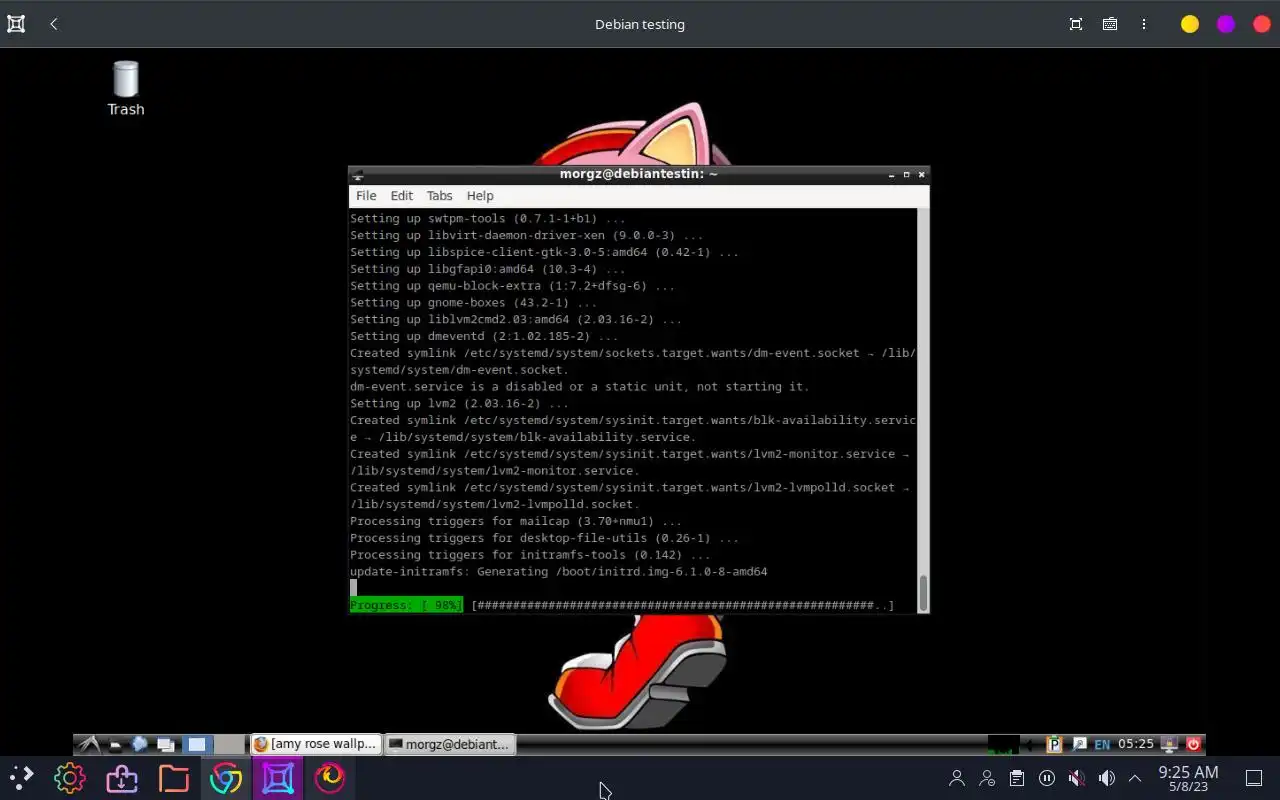
Task: Open the three-dot menu in Boxes header
Action: [1144, 24]
